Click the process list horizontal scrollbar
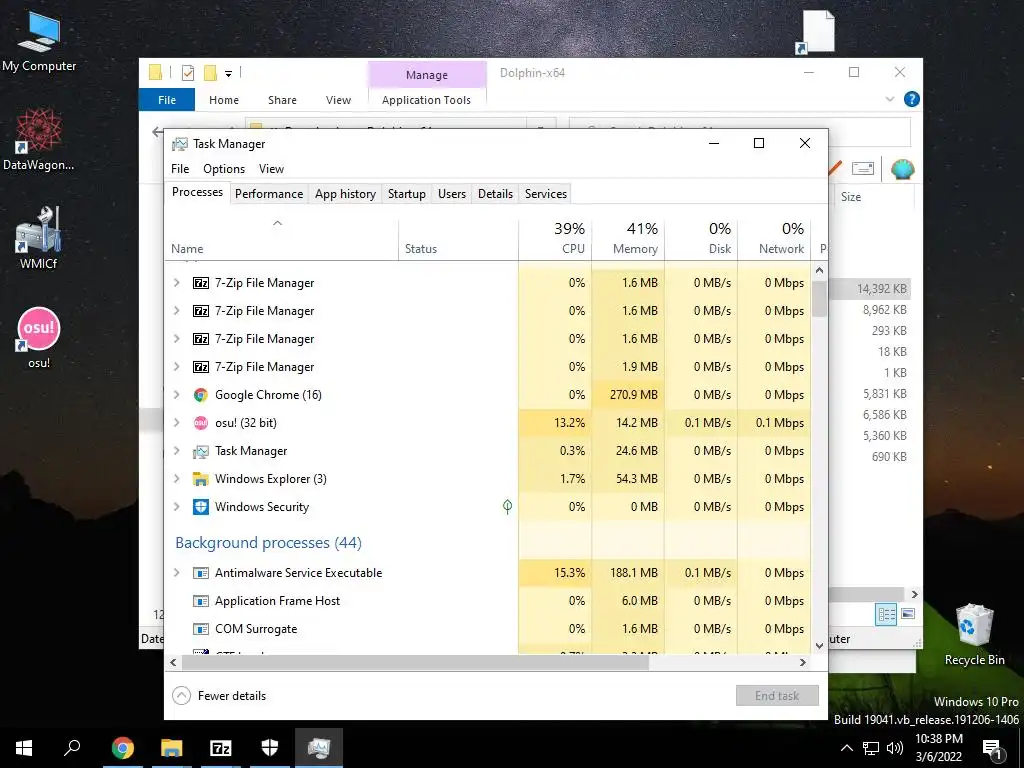1024x768 pixels. pyautogui.click(x=415, y=662)
